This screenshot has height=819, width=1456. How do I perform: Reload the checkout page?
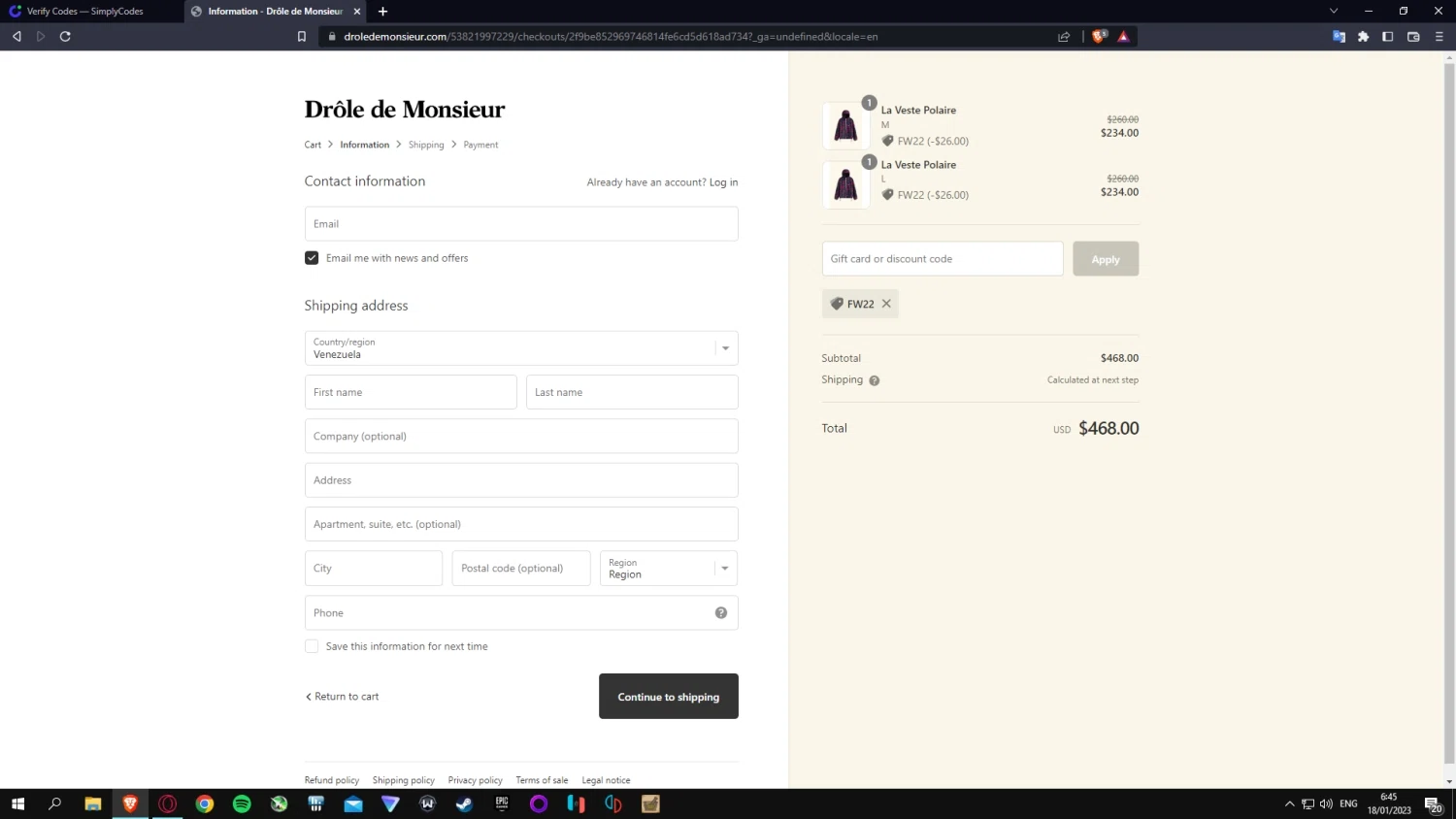(x=65, y=36)
